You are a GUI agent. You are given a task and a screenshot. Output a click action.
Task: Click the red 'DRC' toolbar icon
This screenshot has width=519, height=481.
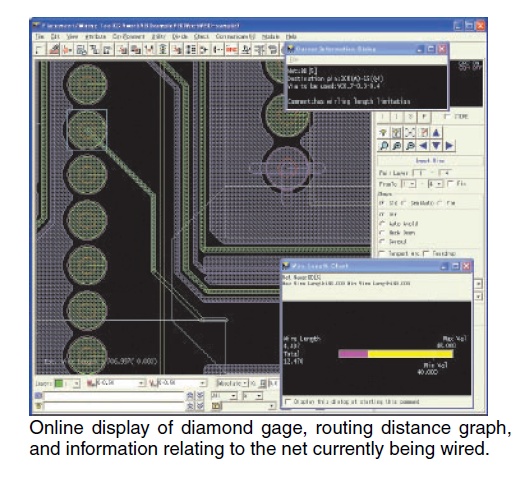tap(231, 50)
